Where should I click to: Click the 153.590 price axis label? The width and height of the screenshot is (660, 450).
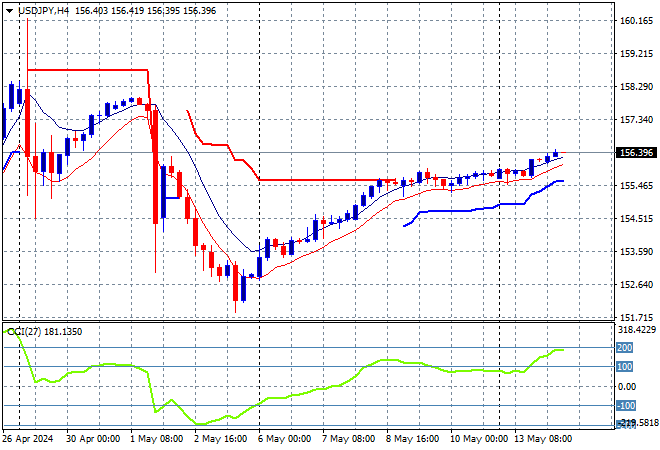pos(637,252)
